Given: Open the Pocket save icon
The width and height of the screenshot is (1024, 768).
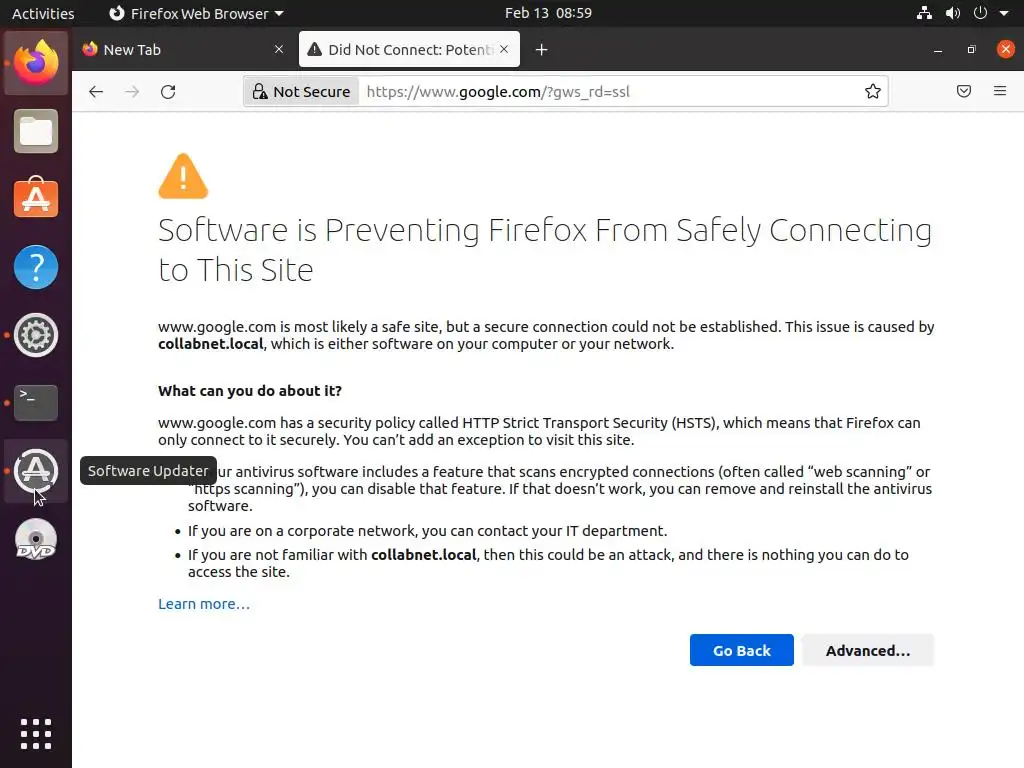Looking at the screenshot, I should 964,92.
